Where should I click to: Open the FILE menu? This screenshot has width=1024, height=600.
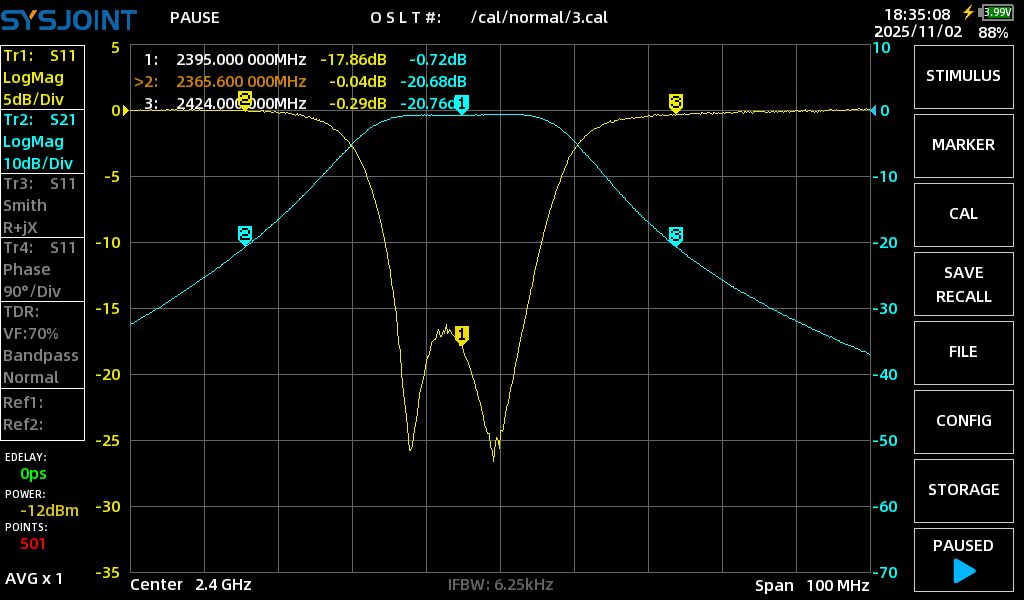point(962,352)
